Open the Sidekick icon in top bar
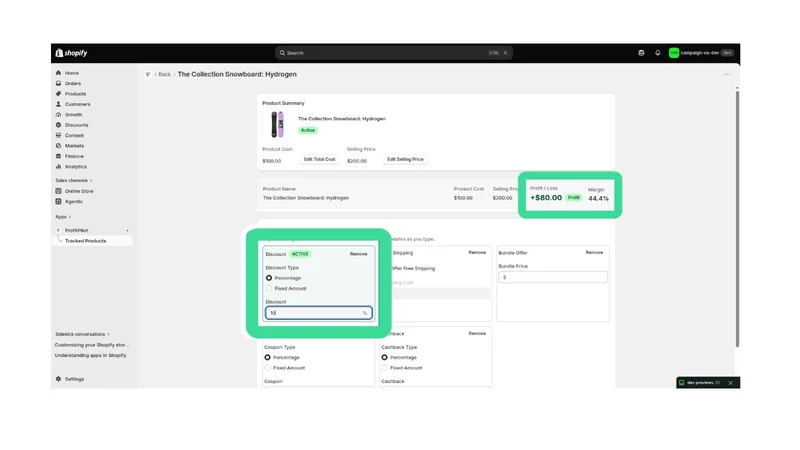This screenshot has height=450, width=800. coord(641,53)
